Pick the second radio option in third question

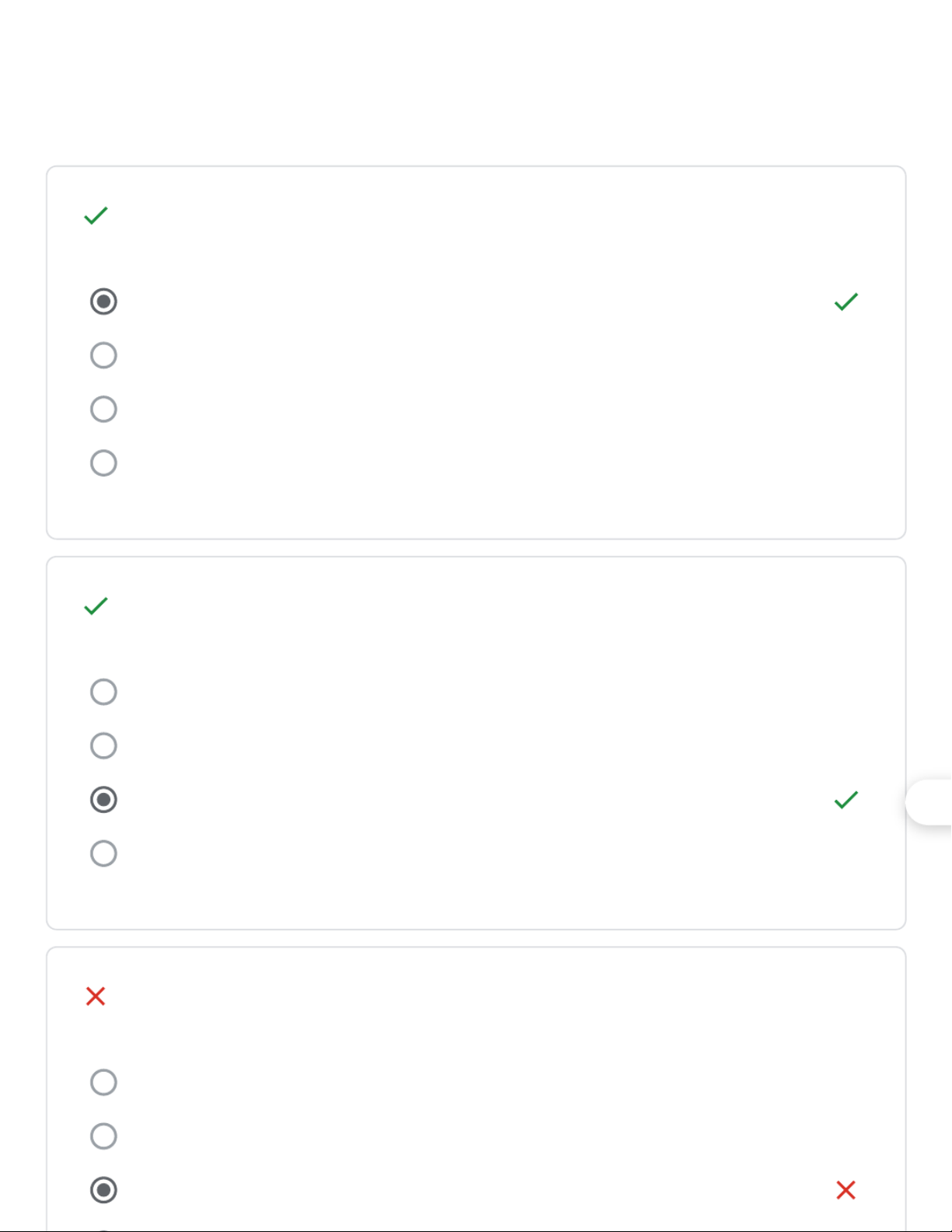pos(103,1136)
